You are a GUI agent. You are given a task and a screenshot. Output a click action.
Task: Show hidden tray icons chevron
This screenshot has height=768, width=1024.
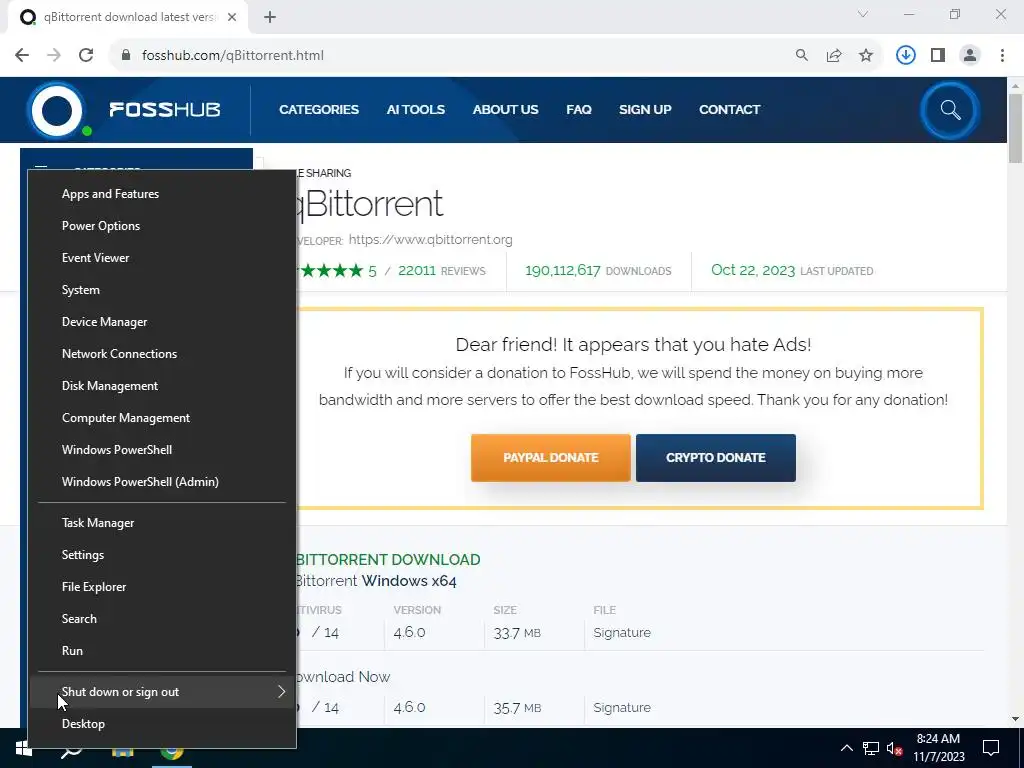pyautogui.click(x=846, y=748)
